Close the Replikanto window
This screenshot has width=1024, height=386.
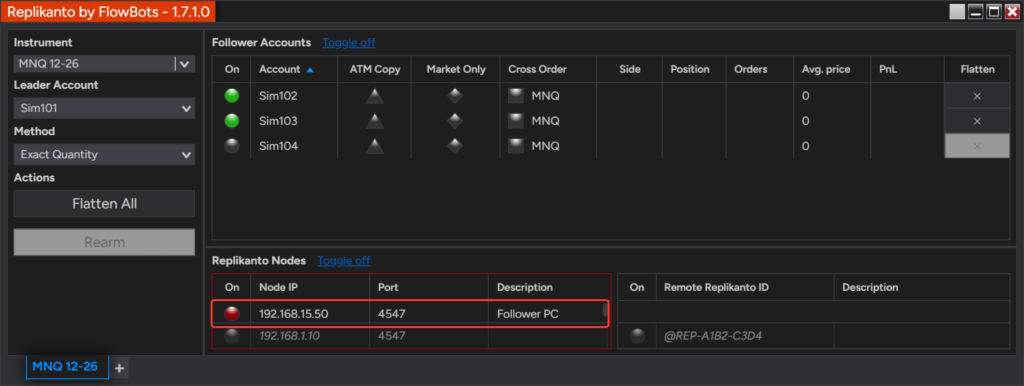[x=1012, y=12]
